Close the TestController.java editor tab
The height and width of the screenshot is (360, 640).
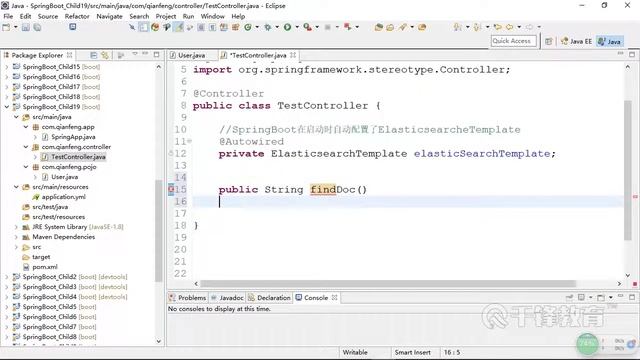click(x=293, y=55)
